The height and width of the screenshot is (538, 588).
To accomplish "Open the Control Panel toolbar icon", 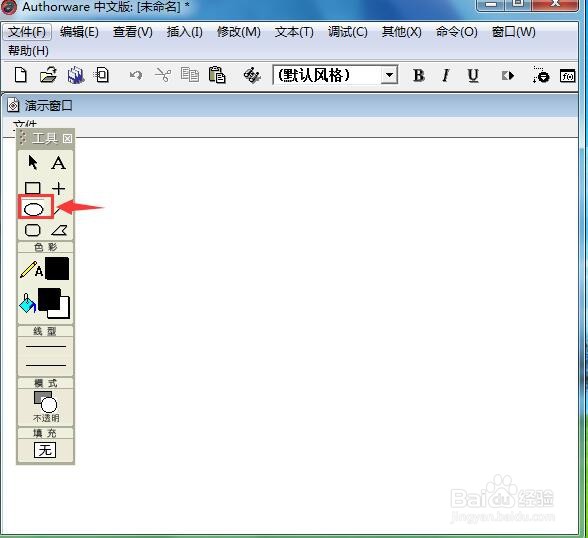I will click(540, 75).
